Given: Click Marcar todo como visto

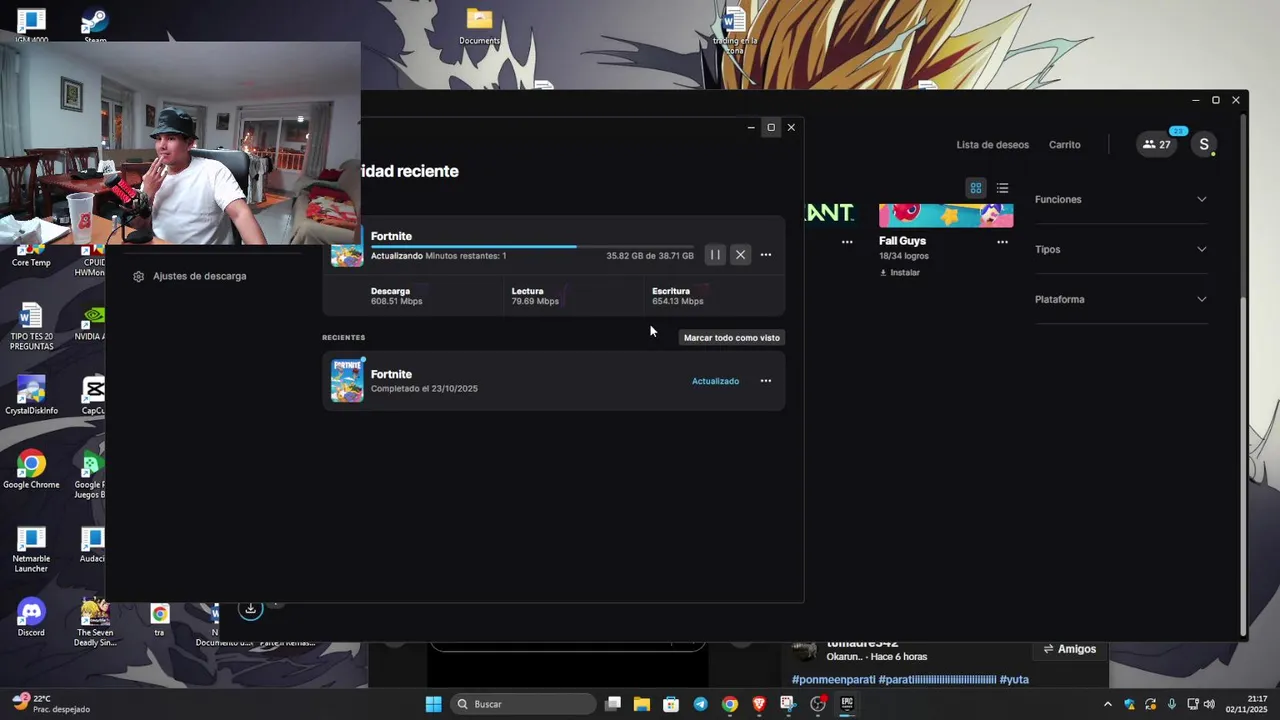Looking at the screenshot, I should pos(732,338).
